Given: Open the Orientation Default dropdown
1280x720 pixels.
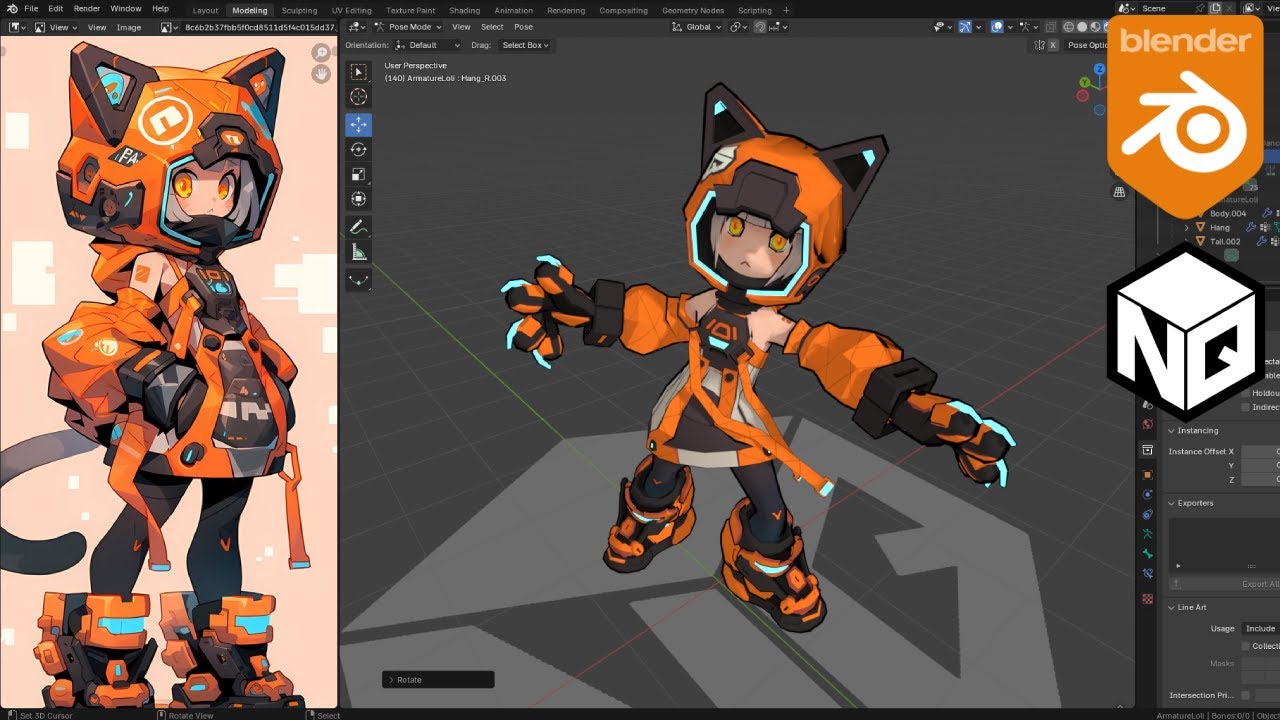Looking at the screenshot, I should 427,45.
